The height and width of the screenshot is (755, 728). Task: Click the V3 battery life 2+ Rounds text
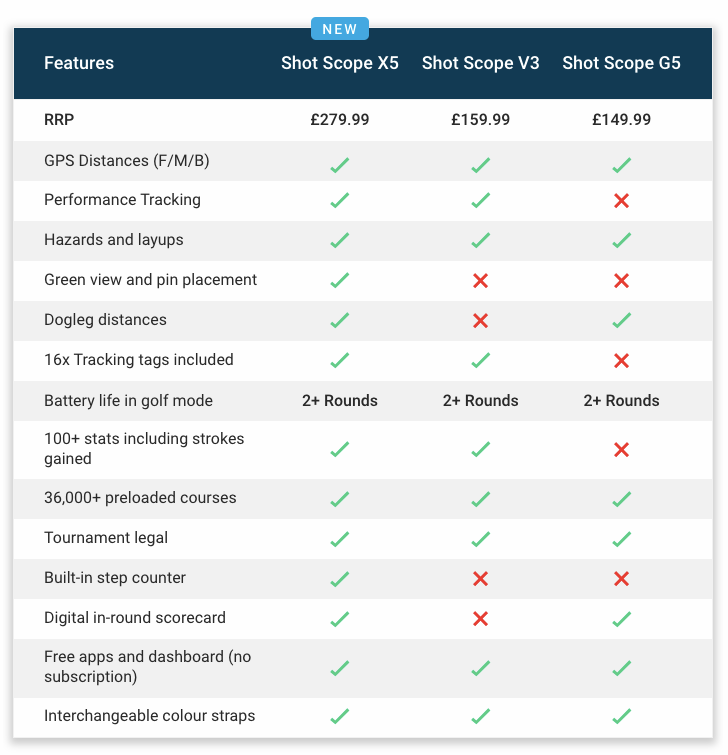[x=480, y=401]
